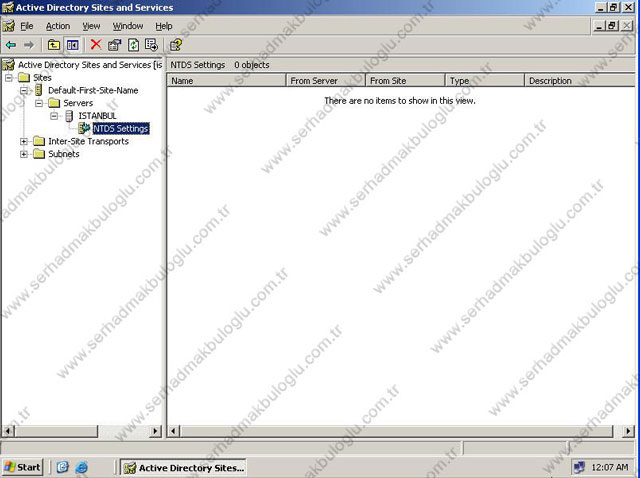The width and height of the screenshot is (640, 478).
Task: Open the View menu
Action: pyautogui.click(x=91, y=26)
